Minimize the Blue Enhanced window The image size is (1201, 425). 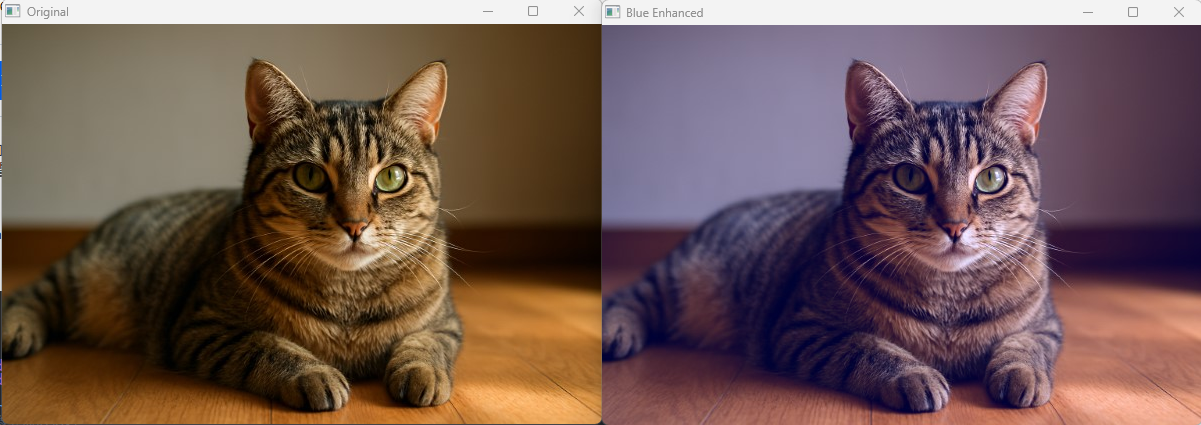[1087, 12]
